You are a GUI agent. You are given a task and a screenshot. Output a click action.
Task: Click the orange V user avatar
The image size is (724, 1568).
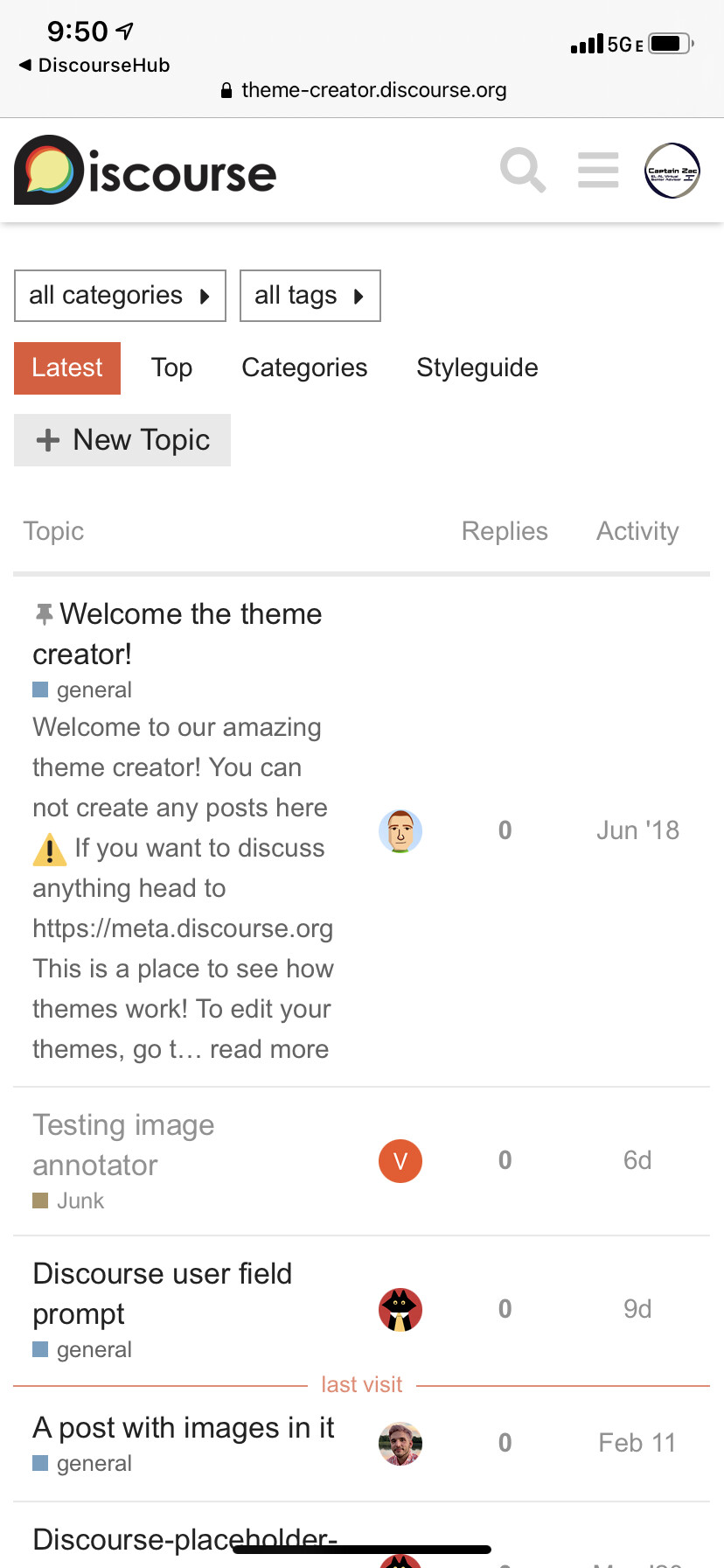[x=400, y=1161]
